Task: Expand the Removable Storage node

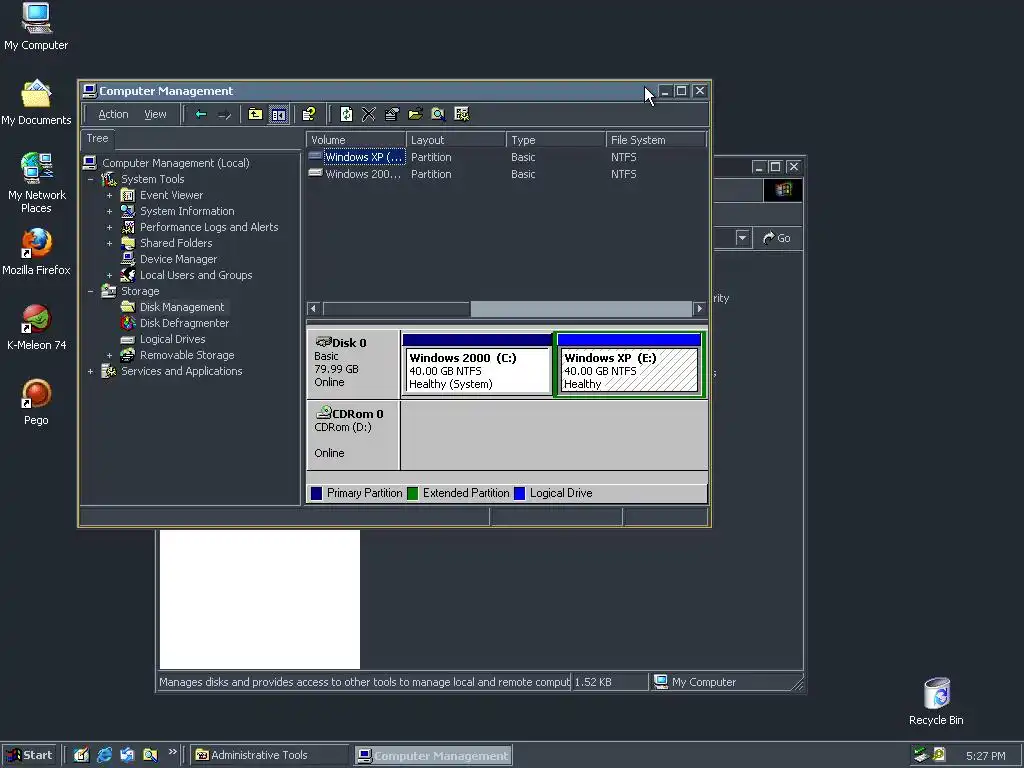Action: pos(110,355)
